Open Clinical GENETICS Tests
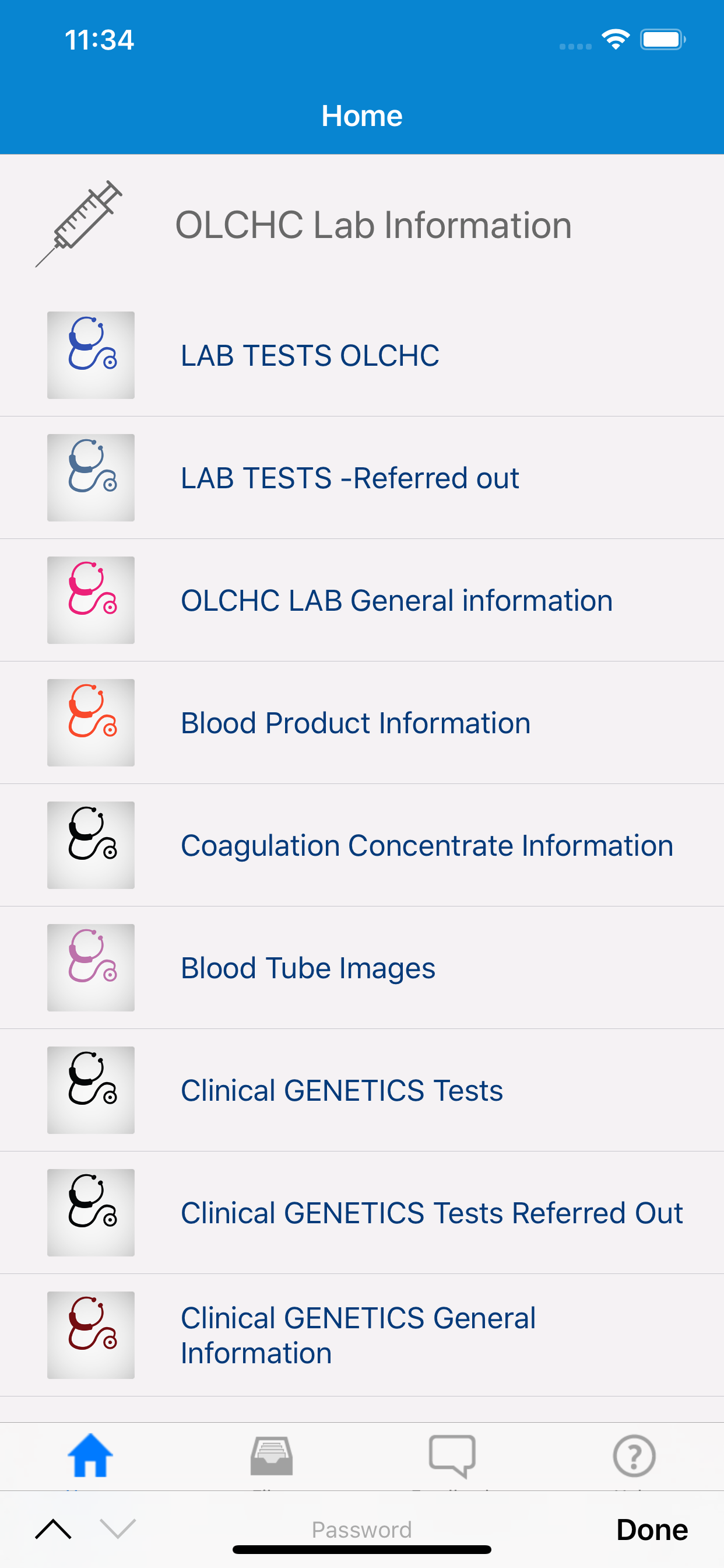 [362, 1090]
